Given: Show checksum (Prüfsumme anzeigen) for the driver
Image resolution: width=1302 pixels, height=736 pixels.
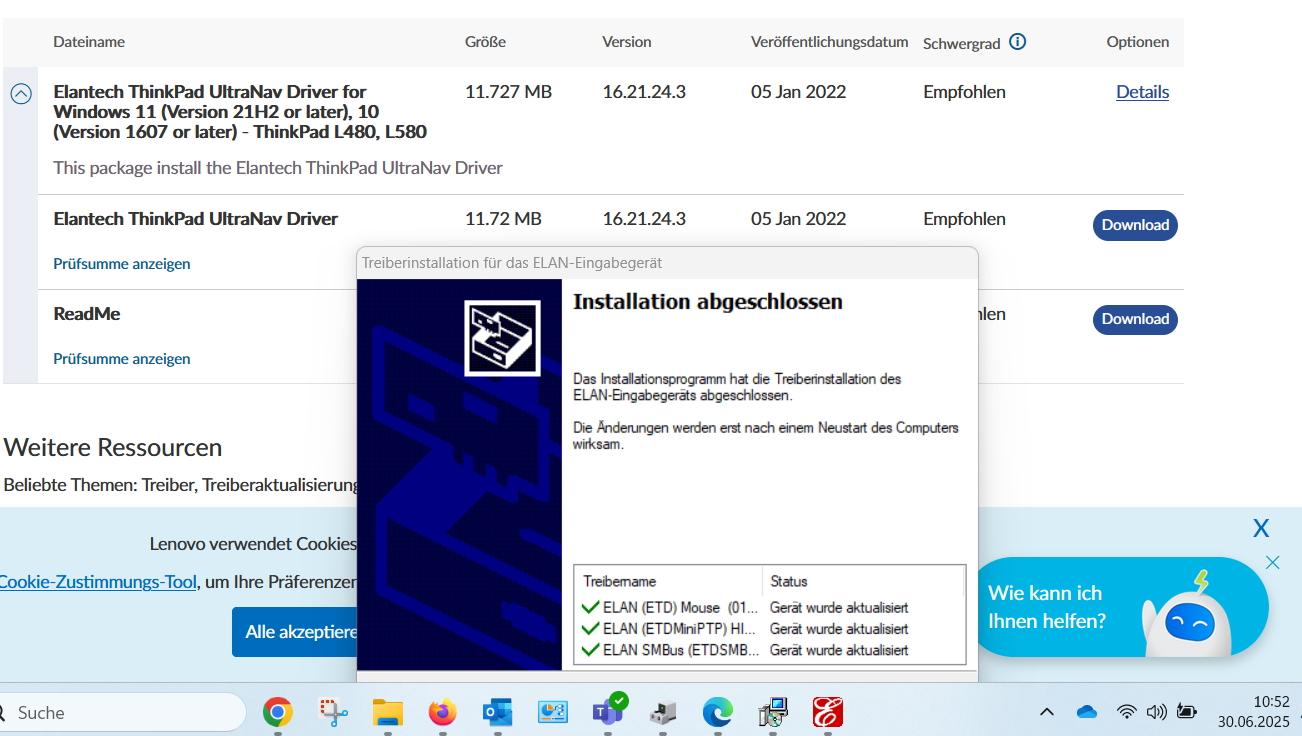Looking at the screenshot, I should point(122,264).
